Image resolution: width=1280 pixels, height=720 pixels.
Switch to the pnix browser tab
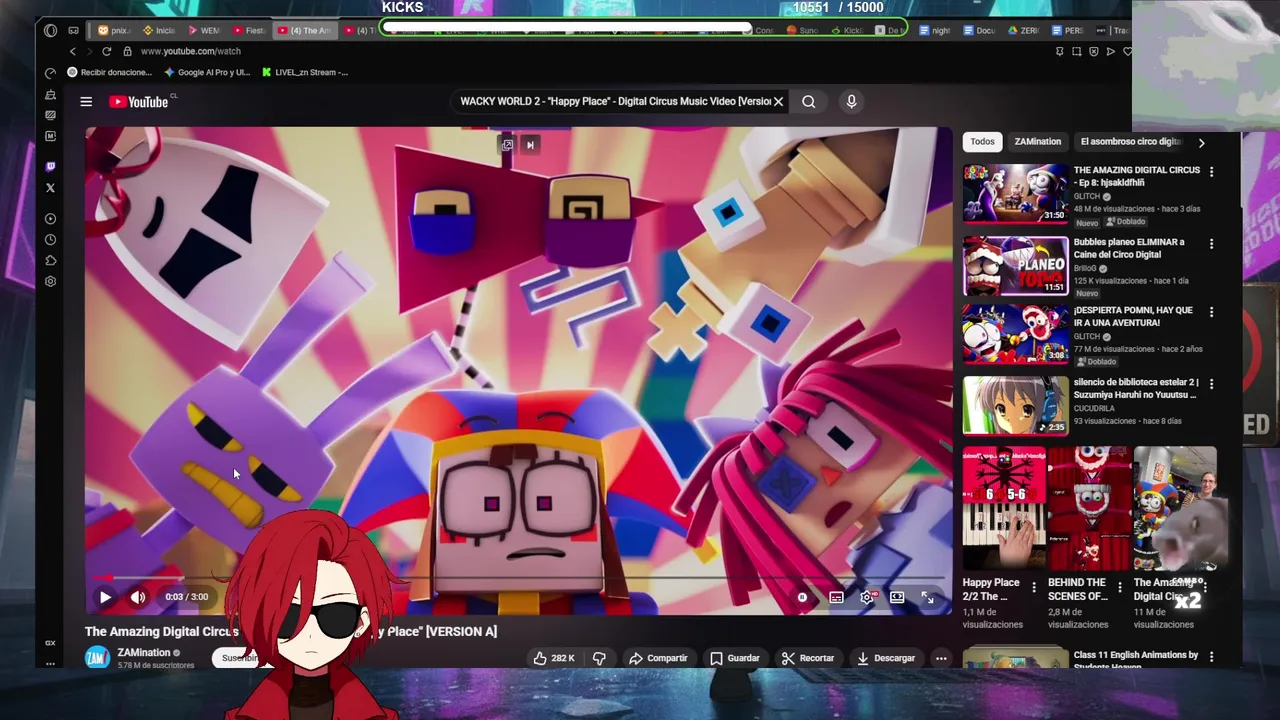pyautogui.click(x=115, y=30)
